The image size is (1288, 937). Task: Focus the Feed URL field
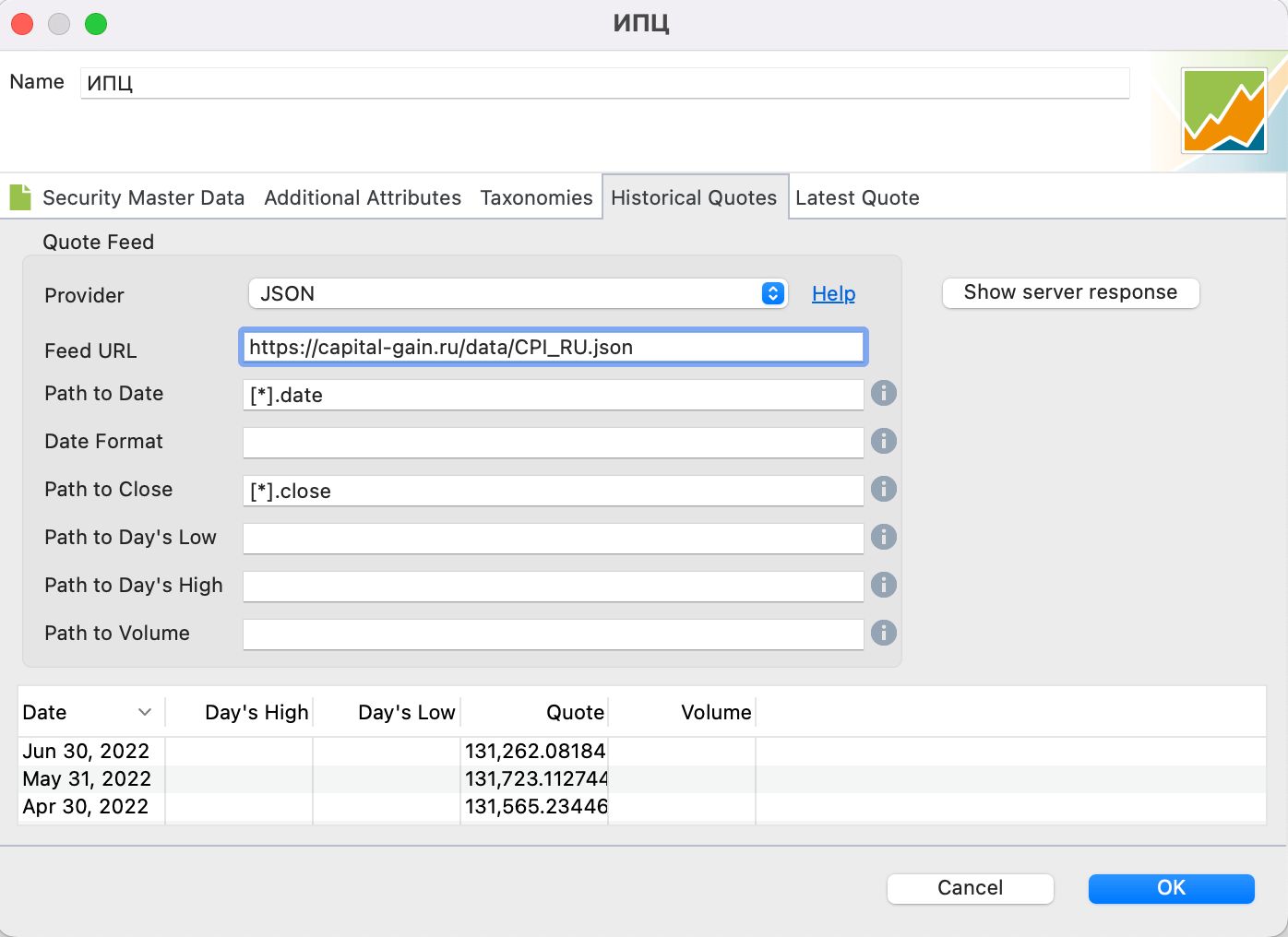[553, 348]
